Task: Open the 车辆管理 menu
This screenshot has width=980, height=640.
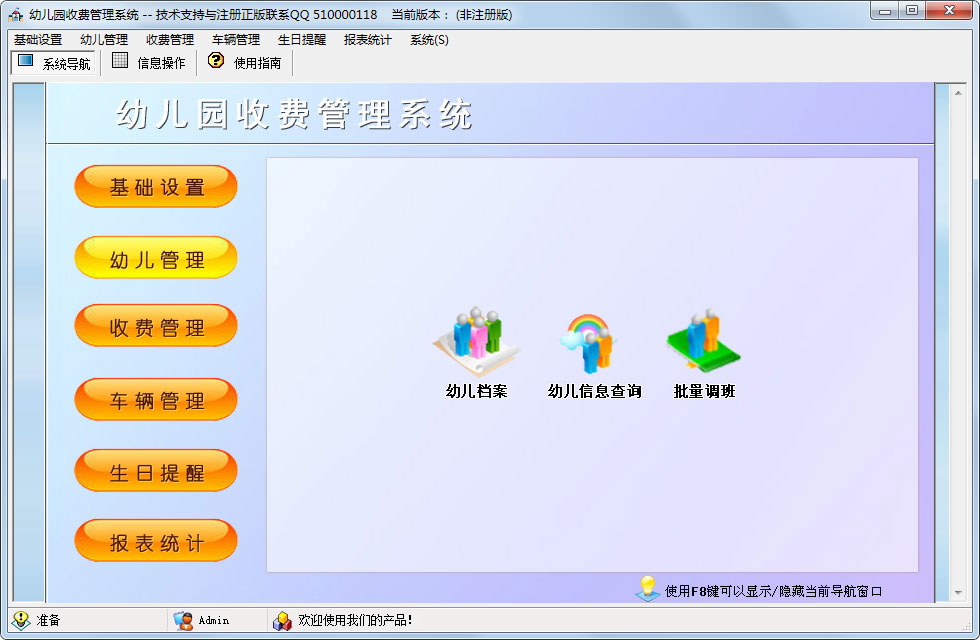Action: tap(236, 40)
